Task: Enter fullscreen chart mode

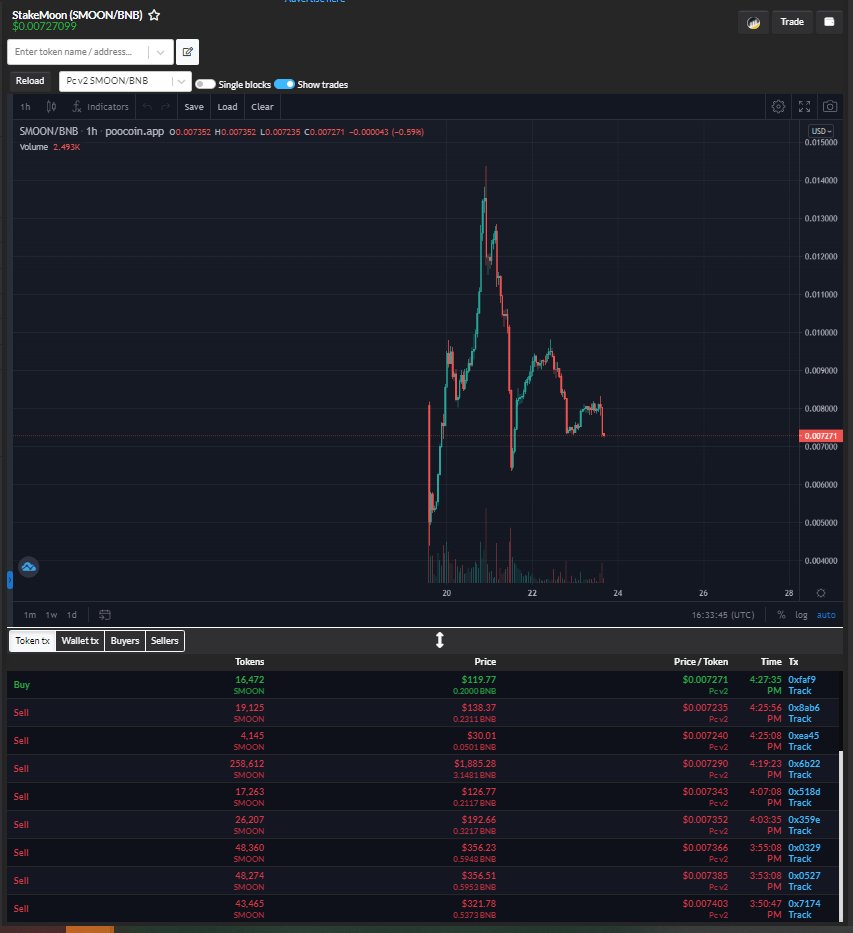Action: pos(804,107)
